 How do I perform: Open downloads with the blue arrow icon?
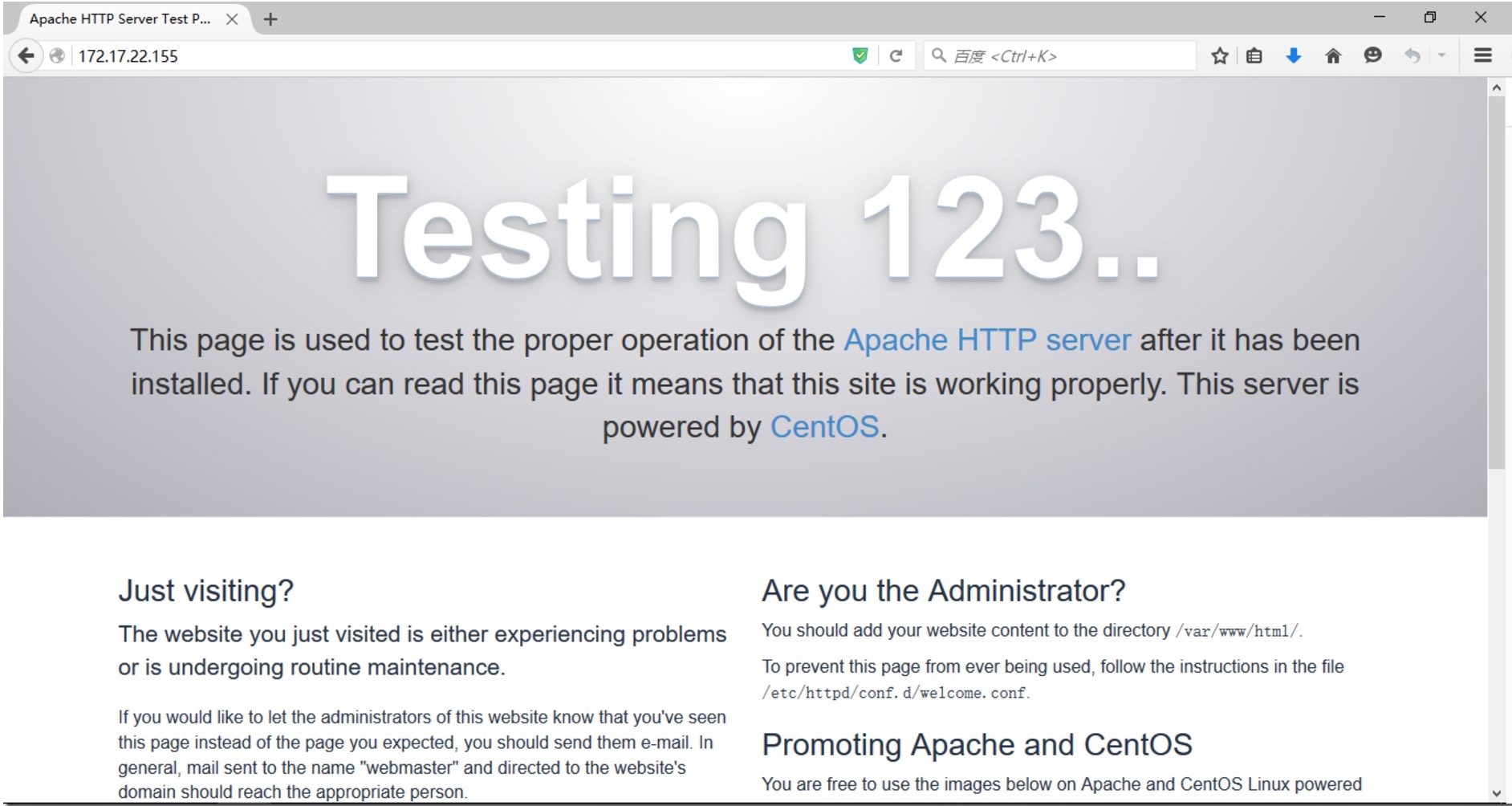pos(1293,55)
